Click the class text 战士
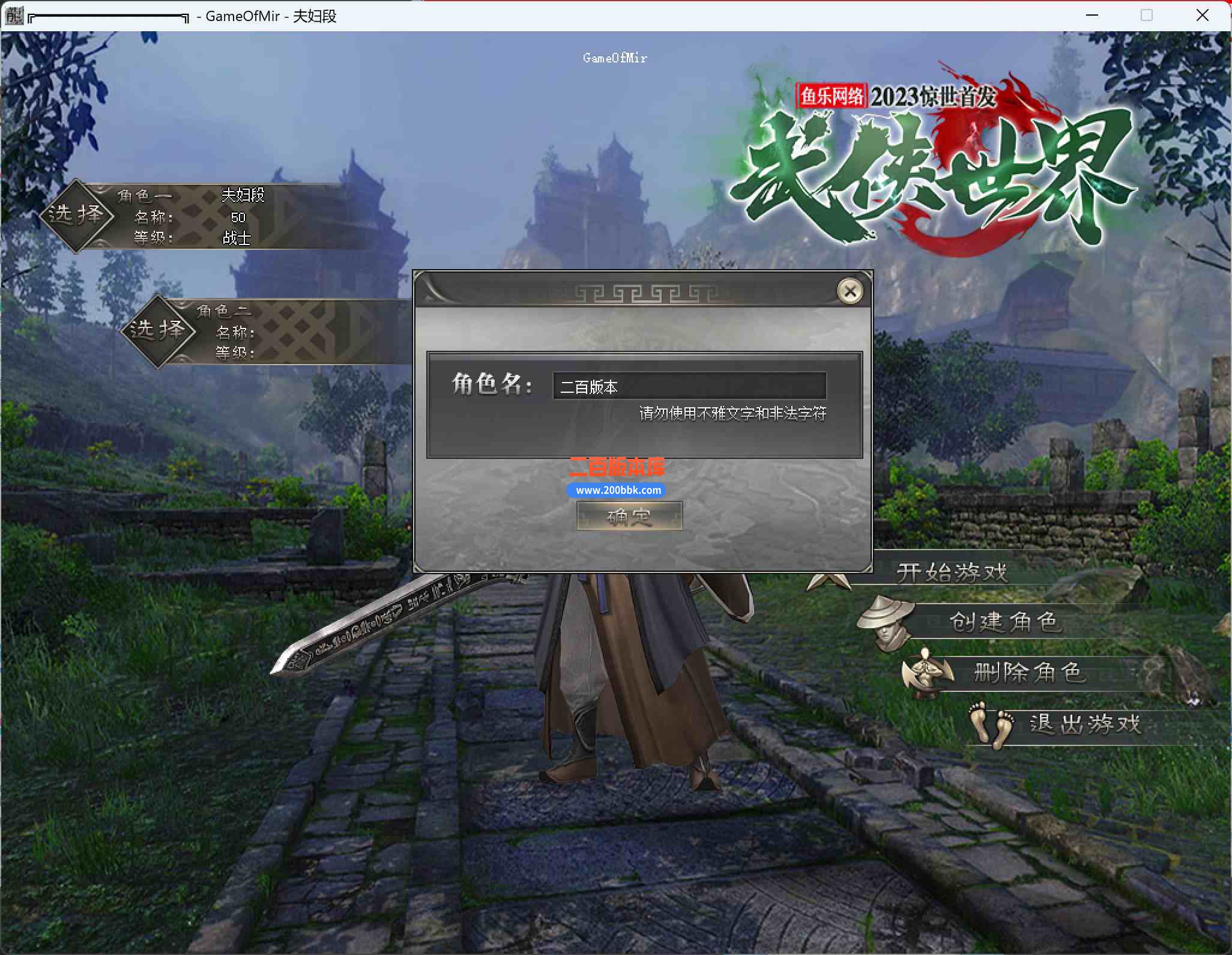This screenshot has width=1232, height=955. click(x=237, y=238)
